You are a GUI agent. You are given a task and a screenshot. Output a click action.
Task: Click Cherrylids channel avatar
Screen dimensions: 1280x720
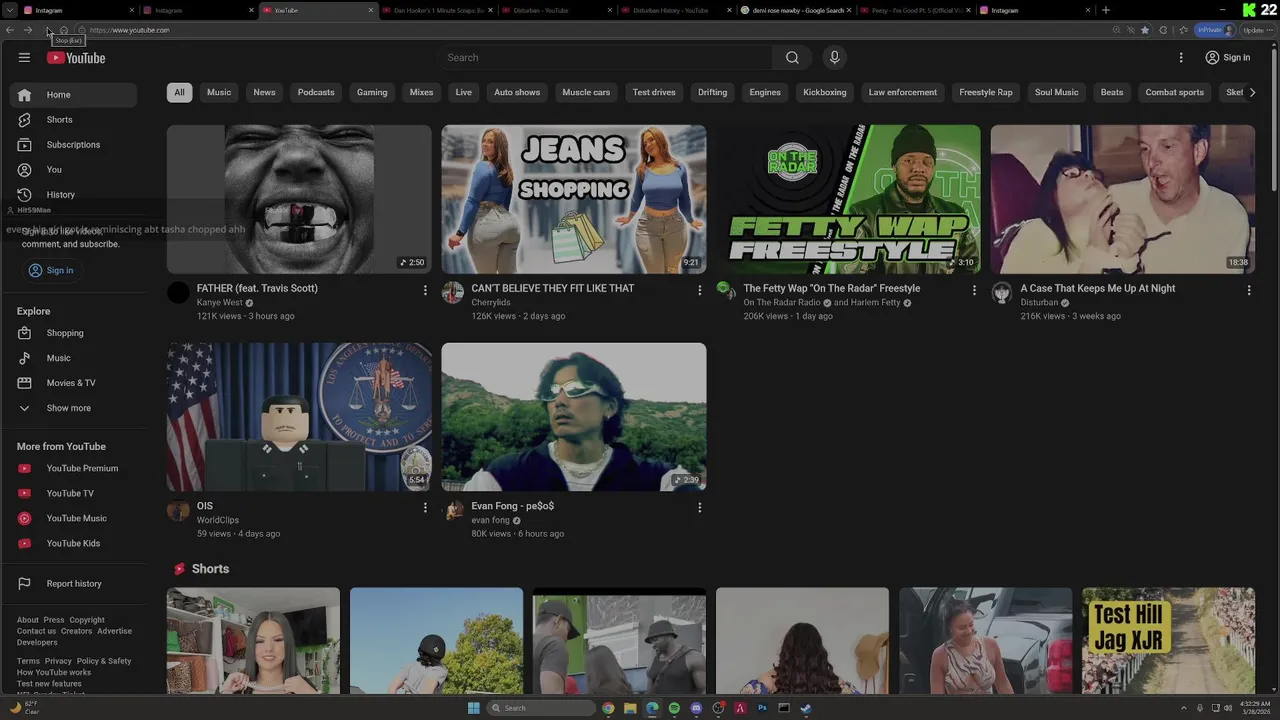(453, 292)
